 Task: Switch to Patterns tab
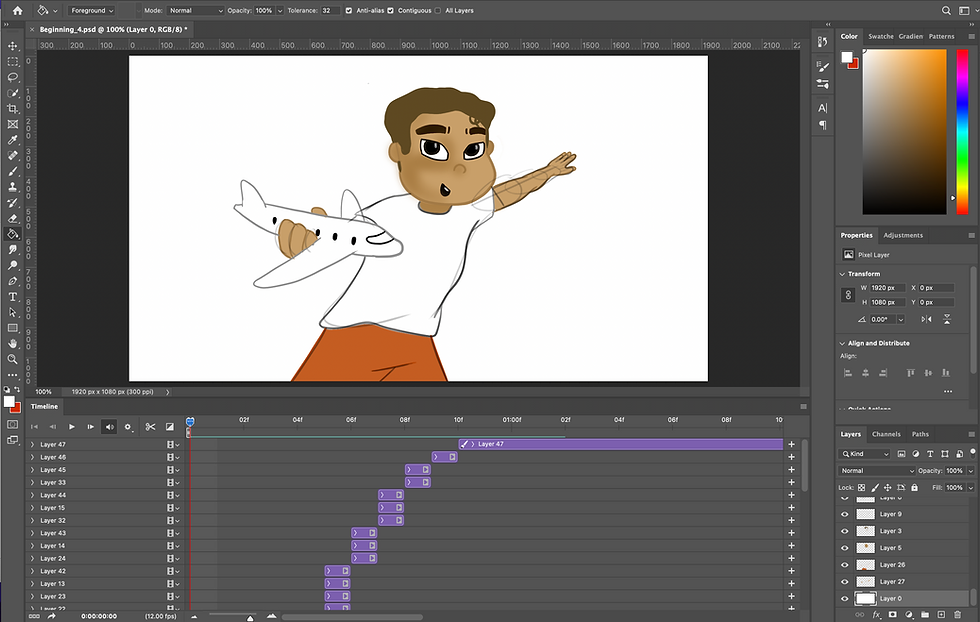[941, 36]
